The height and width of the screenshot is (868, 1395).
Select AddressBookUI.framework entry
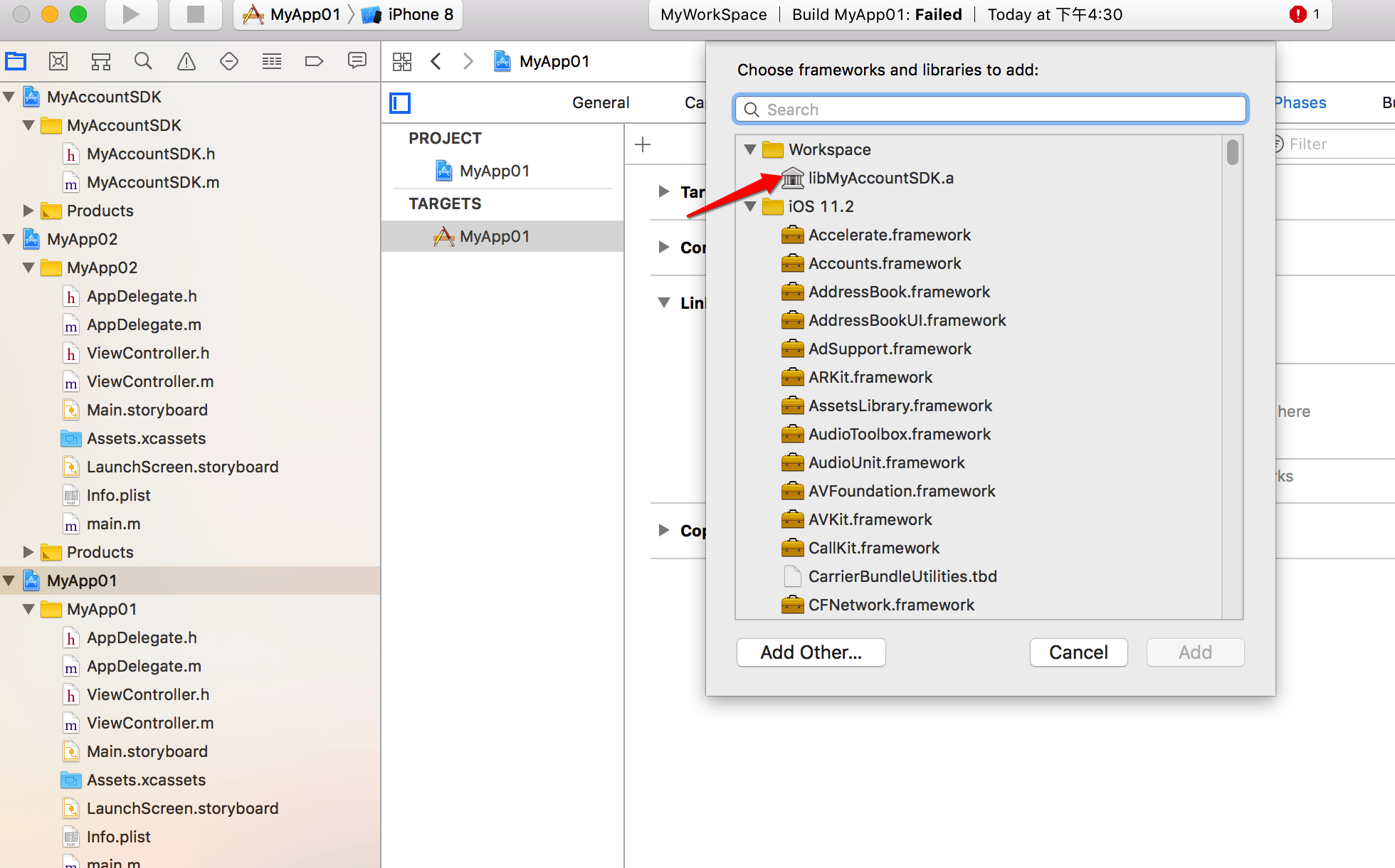893,320
